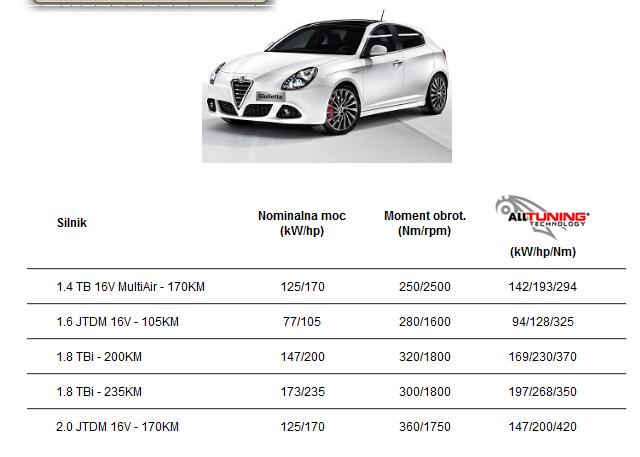Select the 2.0 JTDM 16V - 170KM engine
This screenshot has height=457, width=640.
[x=118, y=427]
